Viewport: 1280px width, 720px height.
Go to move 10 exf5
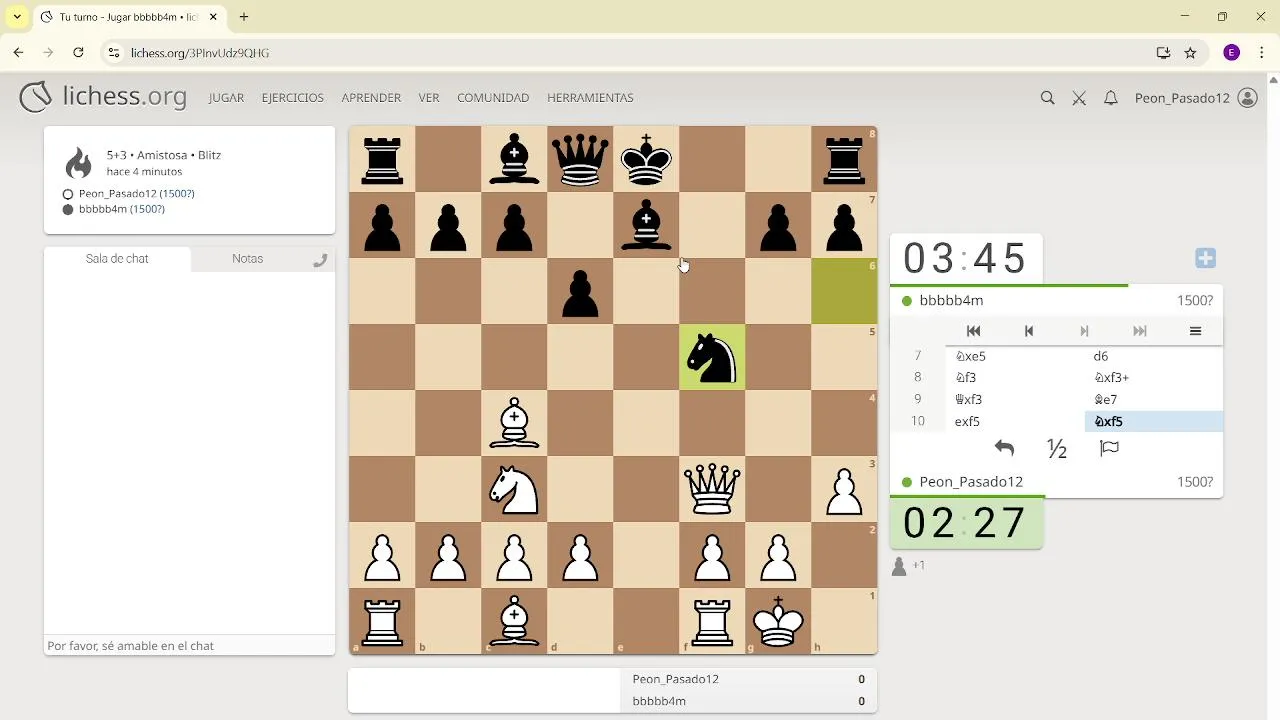(x=1014, y=422)
